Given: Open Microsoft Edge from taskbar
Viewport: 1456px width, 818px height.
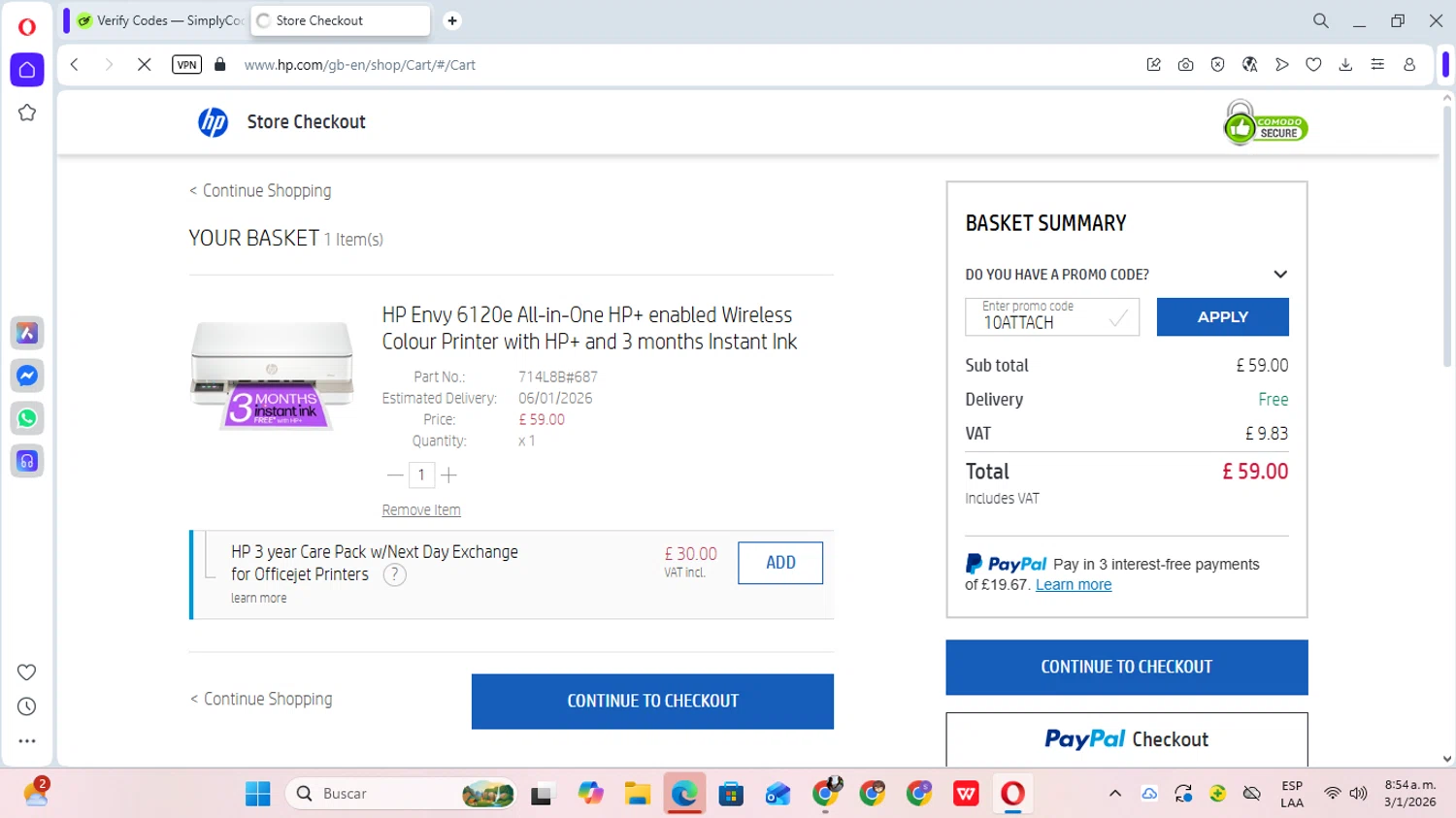Looking at the screenshot, I should 684,794.
